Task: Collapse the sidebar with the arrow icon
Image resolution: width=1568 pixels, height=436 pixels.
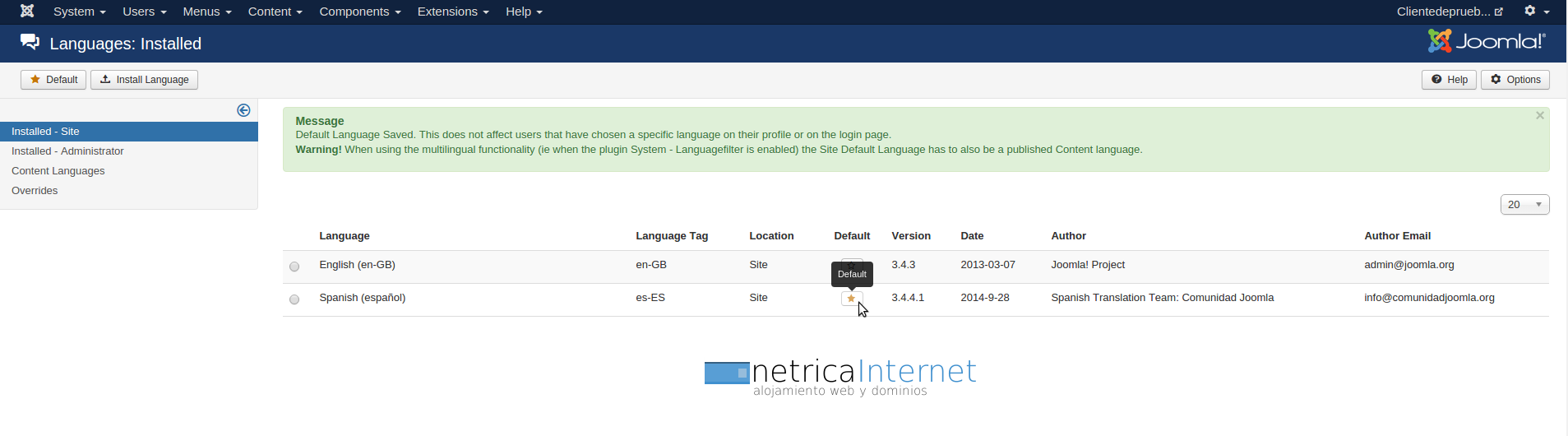Action: point(243,110)
